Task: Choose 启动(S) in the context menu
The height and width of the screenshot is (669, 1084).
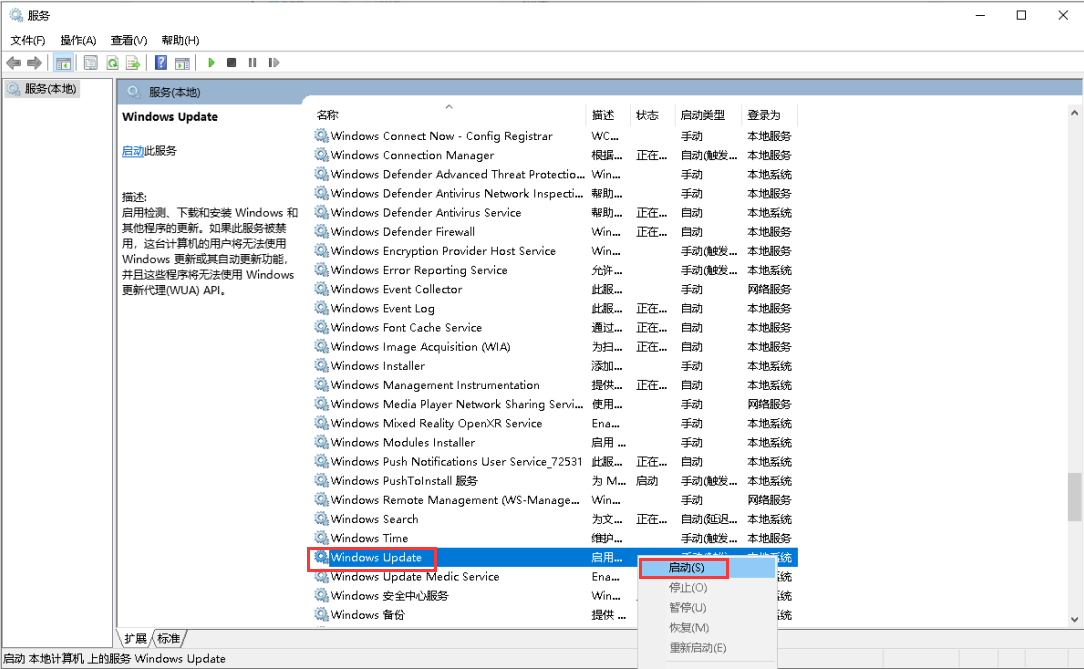Action: coord(707,567)
